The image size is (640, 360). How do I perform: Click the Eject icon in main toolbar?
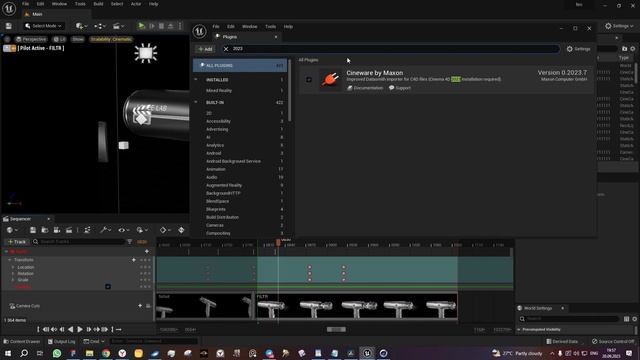(171, 26)
